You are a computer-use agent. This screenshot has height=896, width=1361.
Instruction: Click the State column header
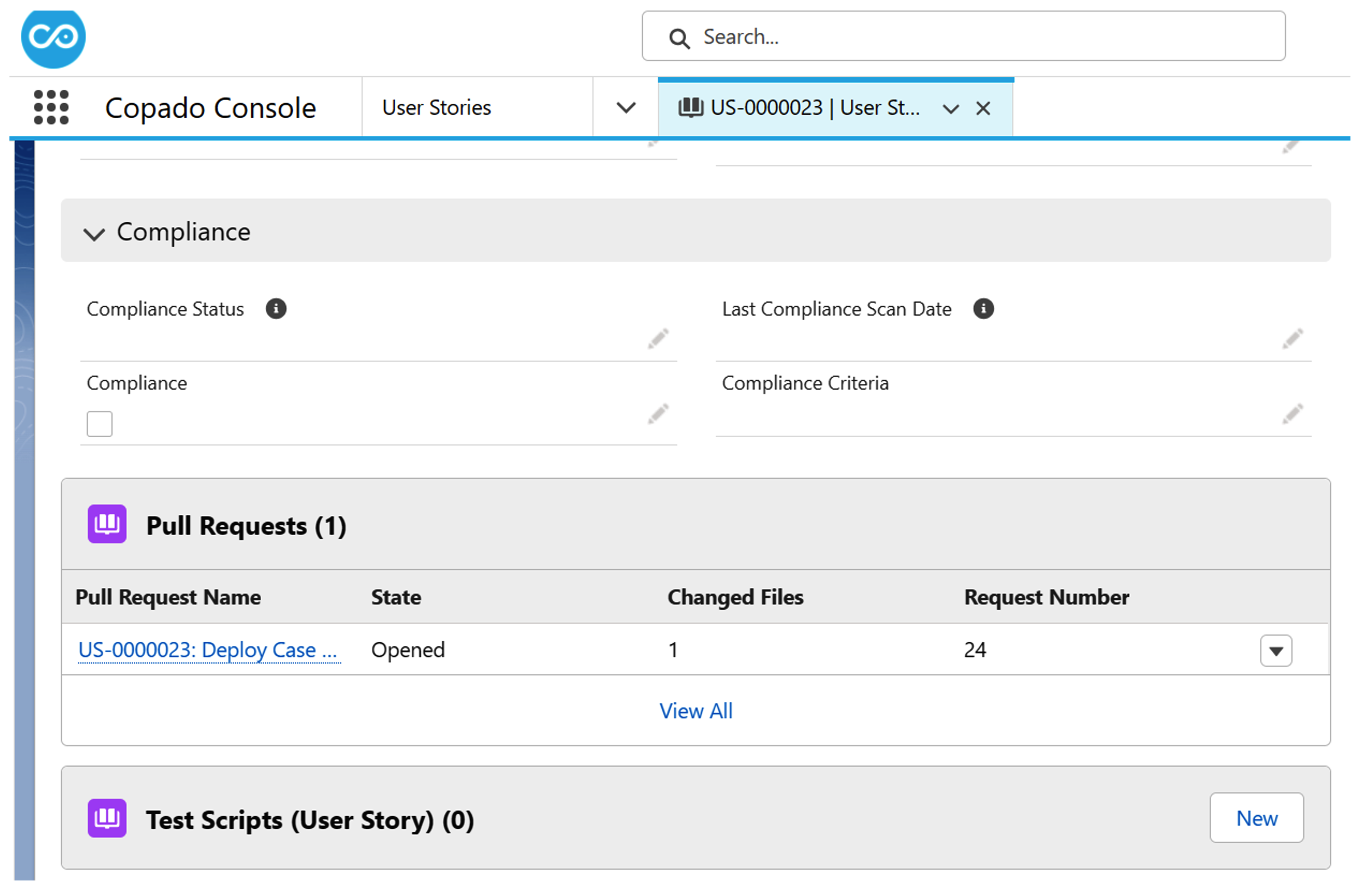pos(396,597)
